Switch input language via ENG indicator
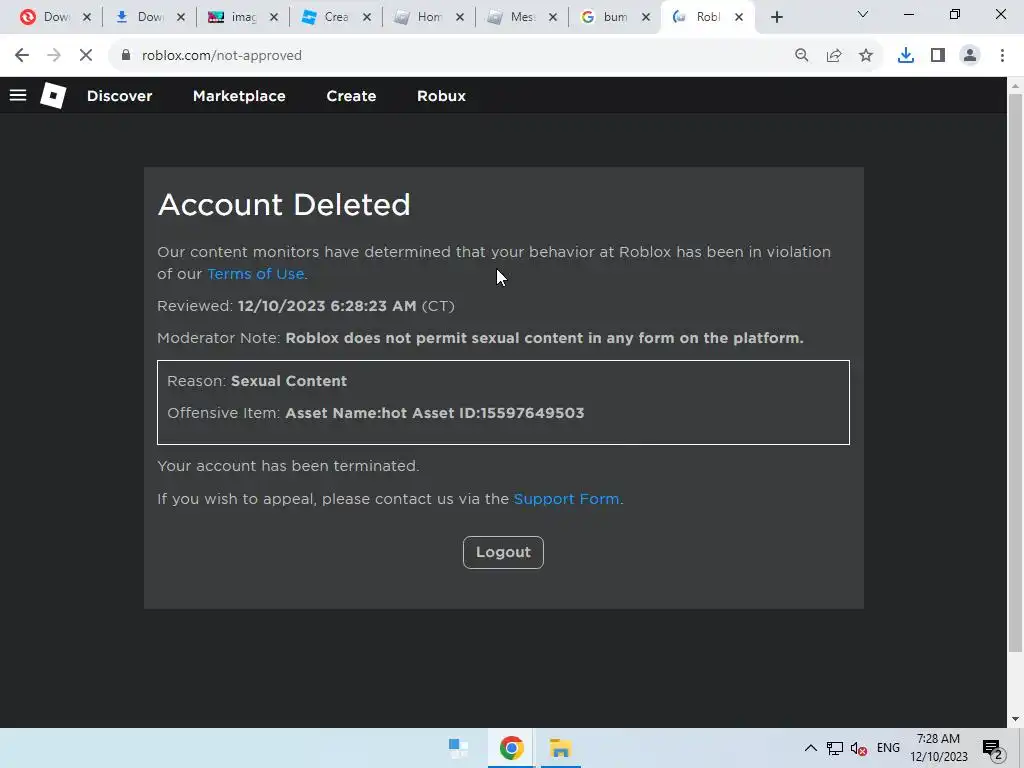The image size is (1024, 768). click(888, 748)
